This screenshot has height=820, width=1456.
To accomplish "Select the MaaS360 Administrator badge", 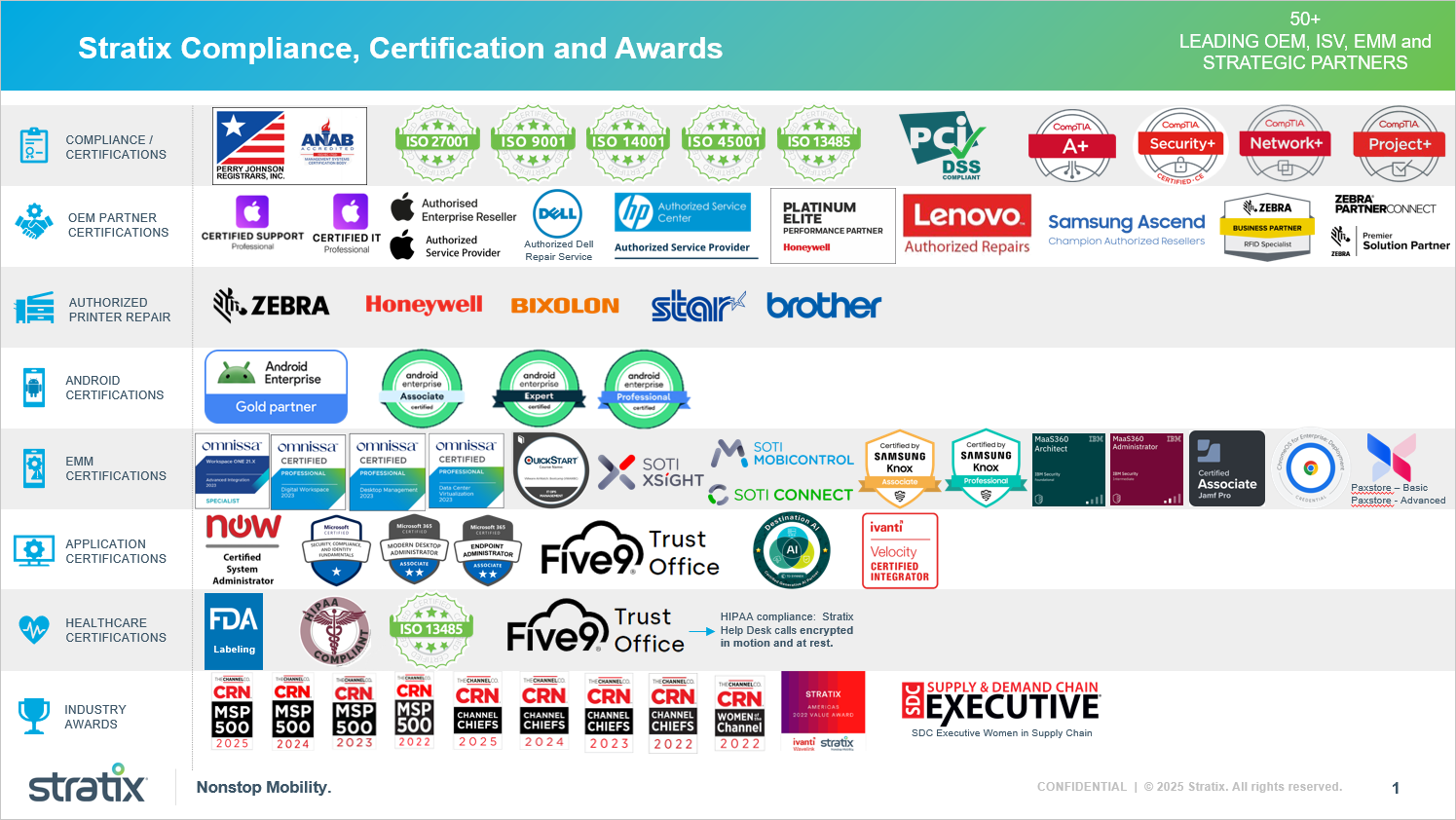I will (1147, 469).
